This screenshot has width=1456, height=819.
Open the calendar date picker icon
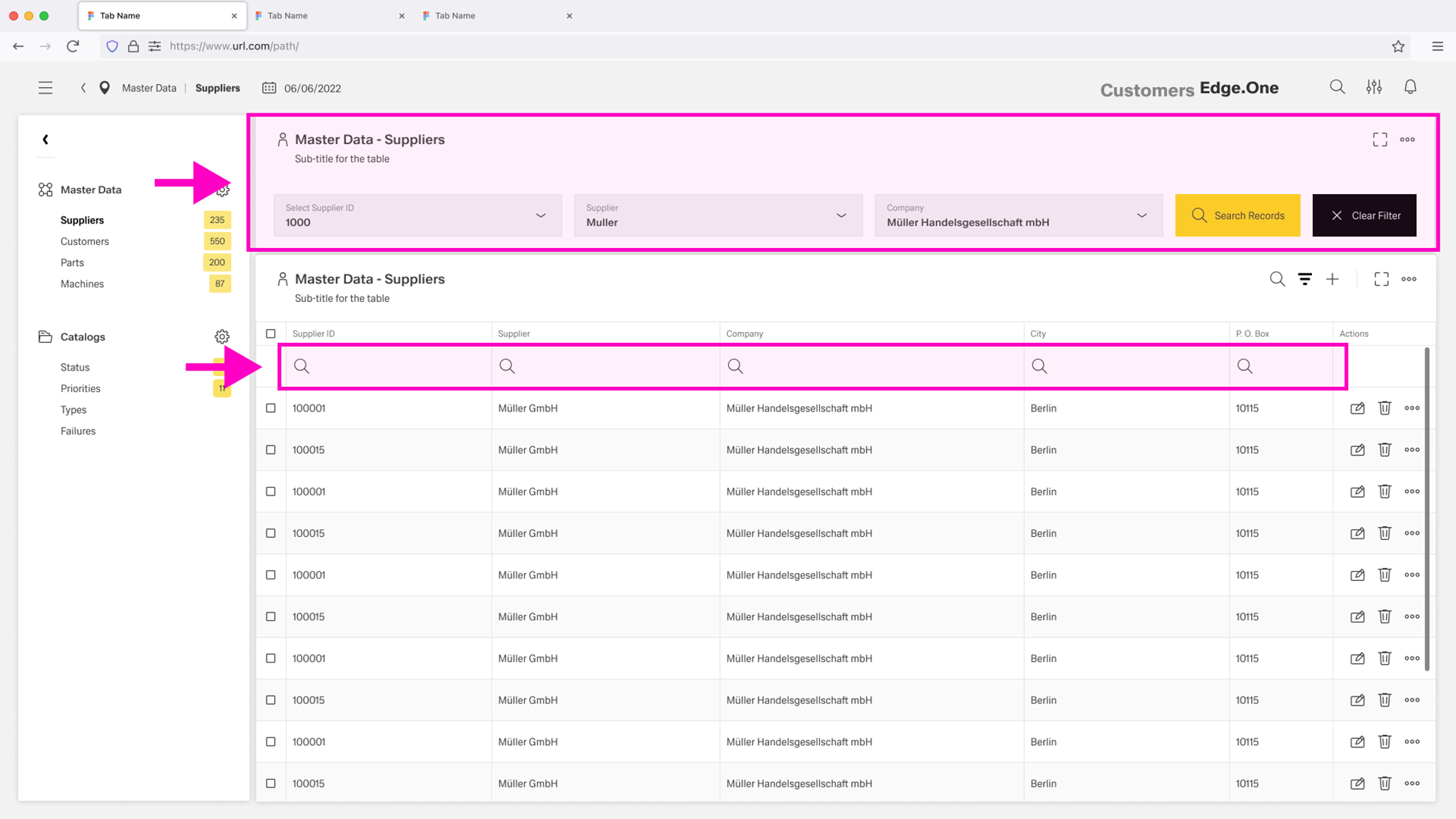(269, 89)
